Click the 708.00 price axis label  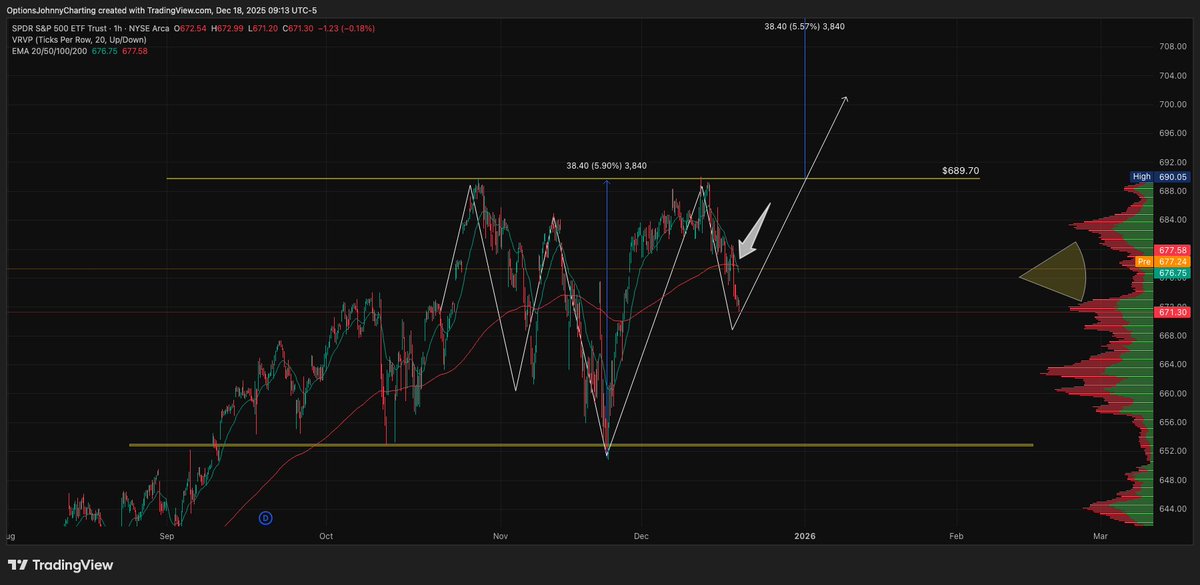click(x=1172, y=46)
